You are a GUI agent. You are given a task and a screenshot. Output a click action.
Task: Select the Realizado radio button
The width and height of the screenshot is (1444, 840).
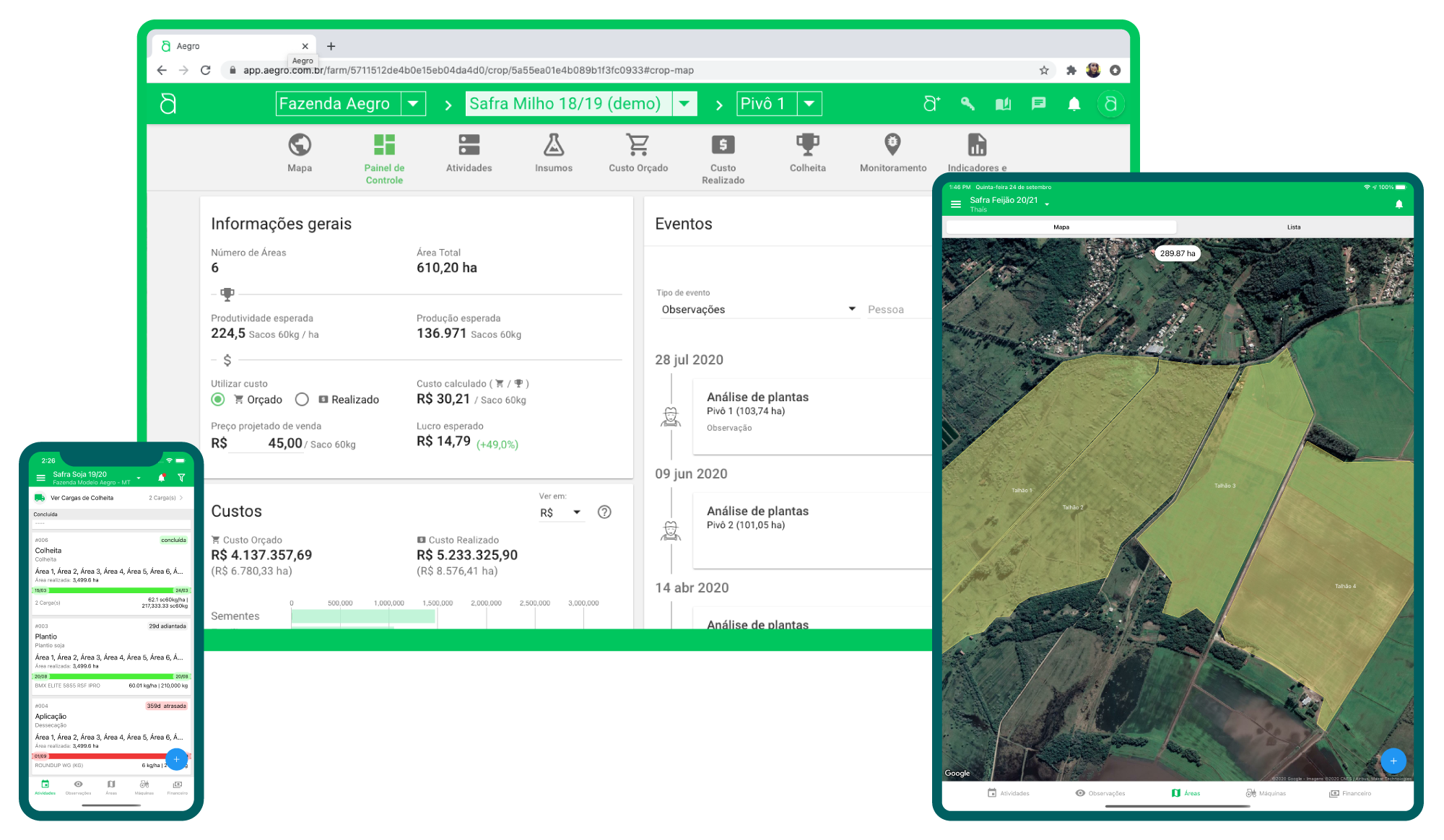coord(302,399)
